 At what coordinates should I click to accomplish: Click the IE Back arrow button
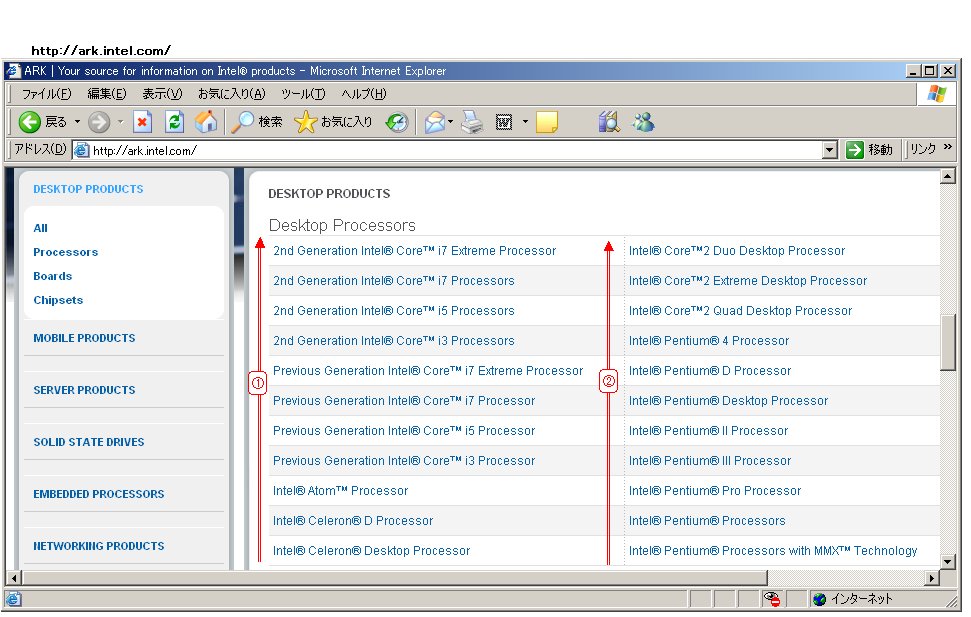30,122
